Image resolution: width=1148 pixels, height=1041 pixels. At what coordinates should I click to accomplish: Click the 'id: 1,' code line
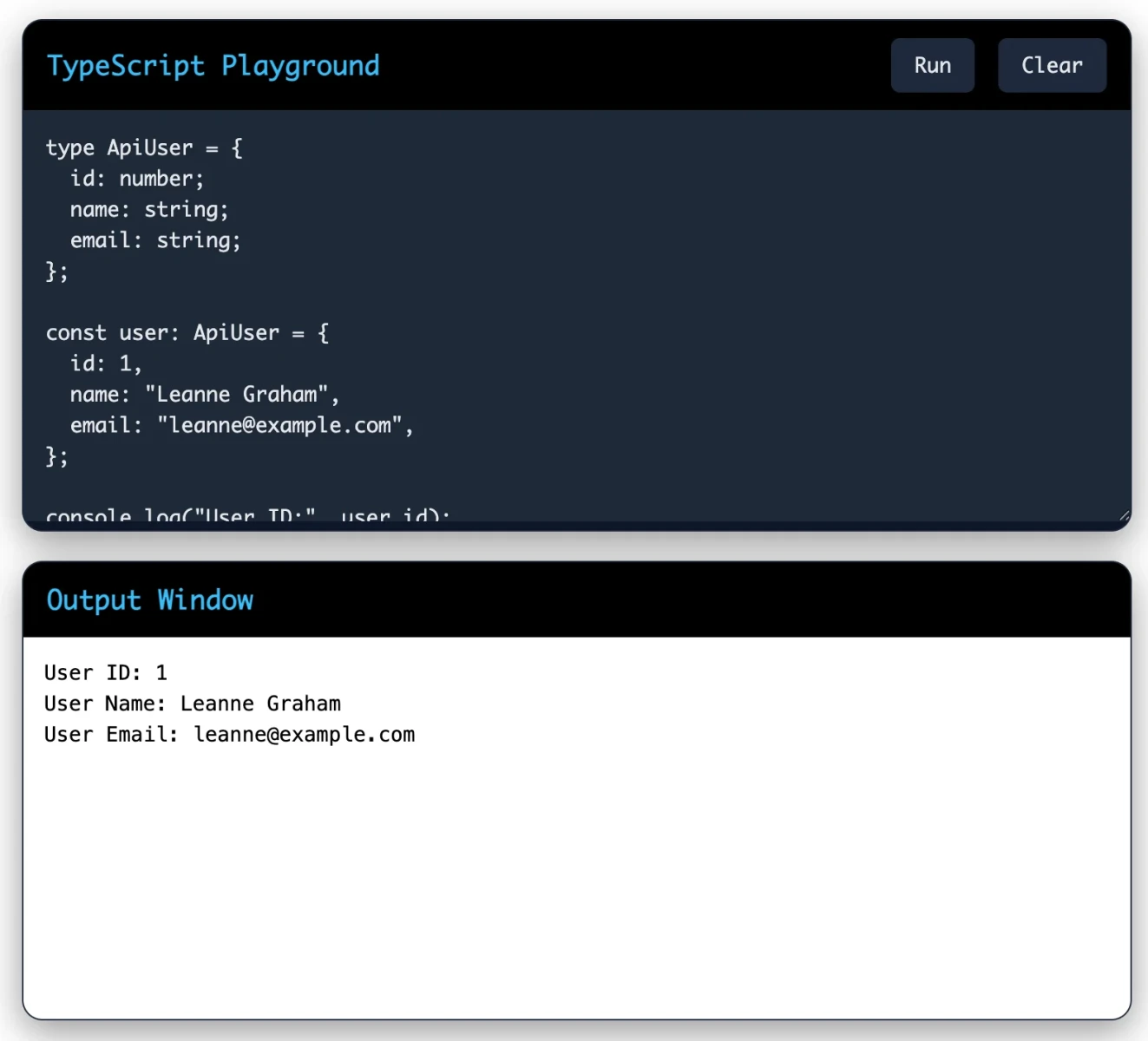tap(106, 363)
